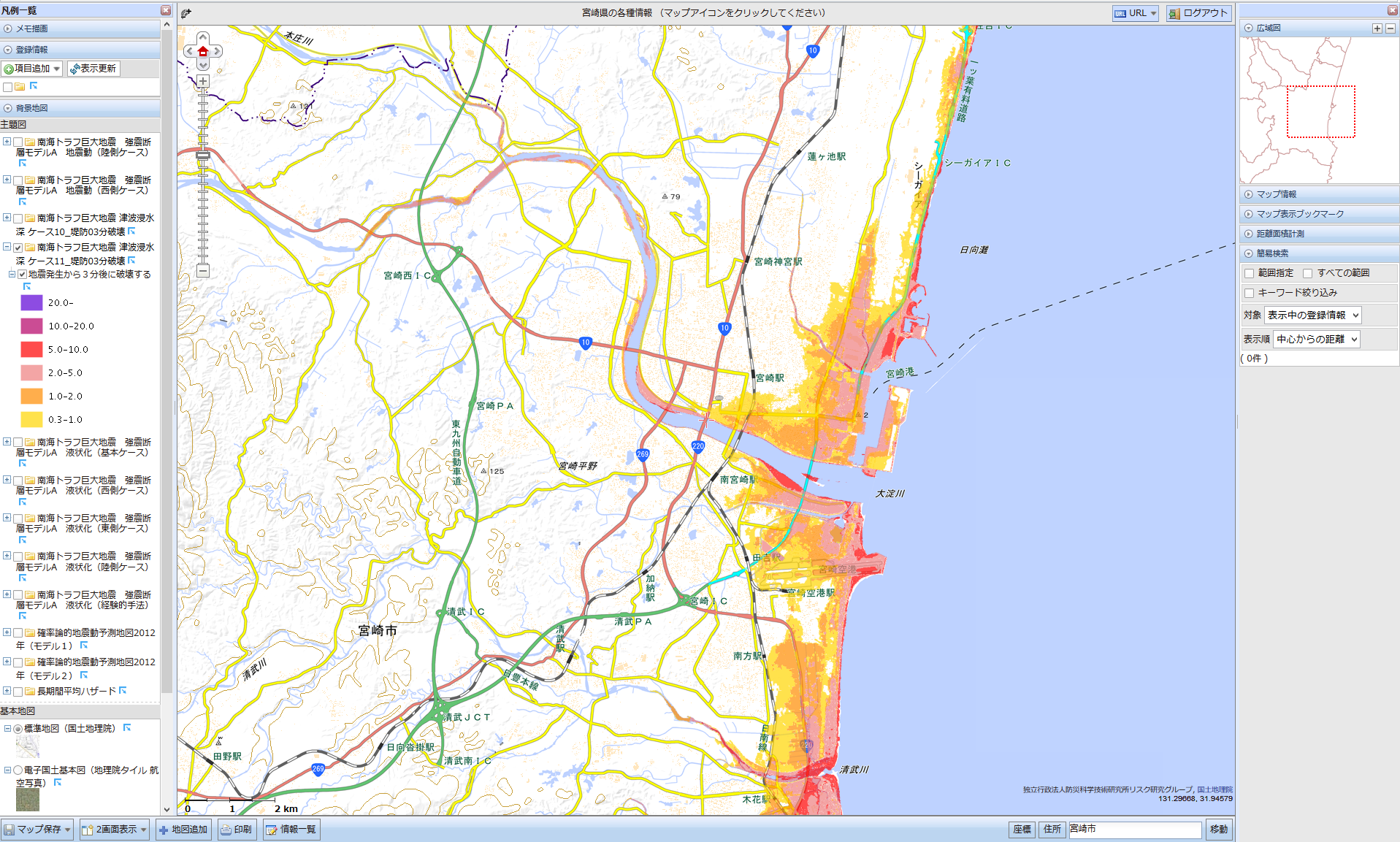Viewport: 1400px width, 842px height.
Task: Enable the range specification (範囲指定) checkbox
Action: (1249, 273)
